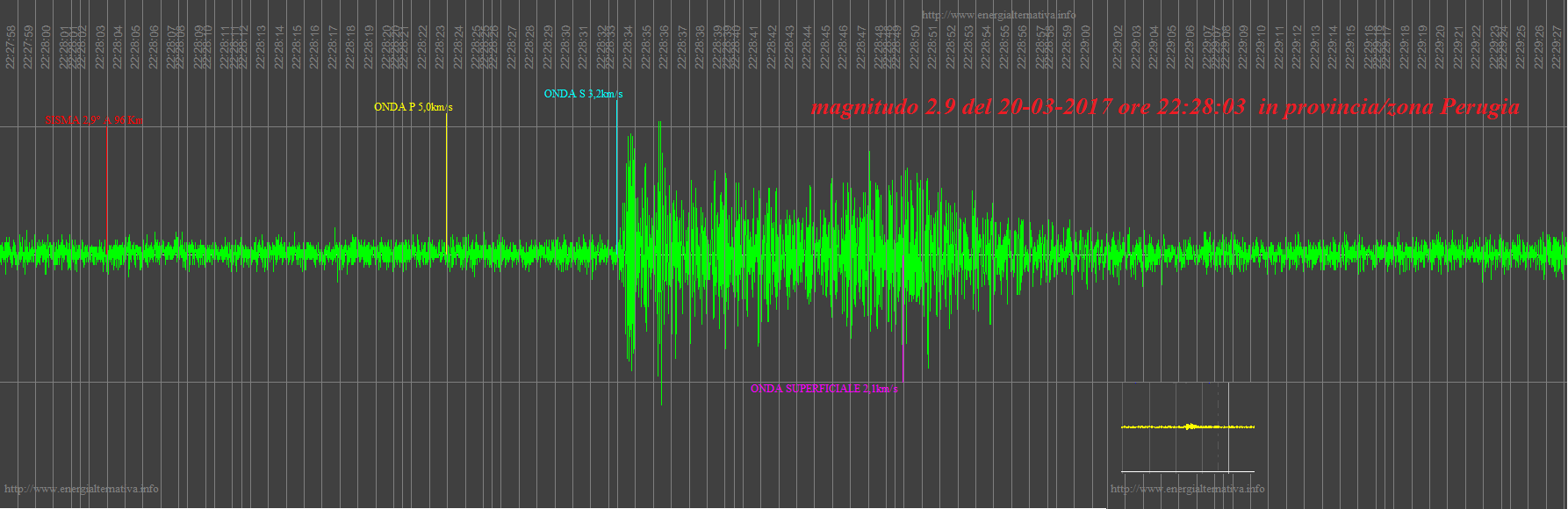Open the energialternativa.info link at top
The image size is (1568, 509).
coord(997,15)
